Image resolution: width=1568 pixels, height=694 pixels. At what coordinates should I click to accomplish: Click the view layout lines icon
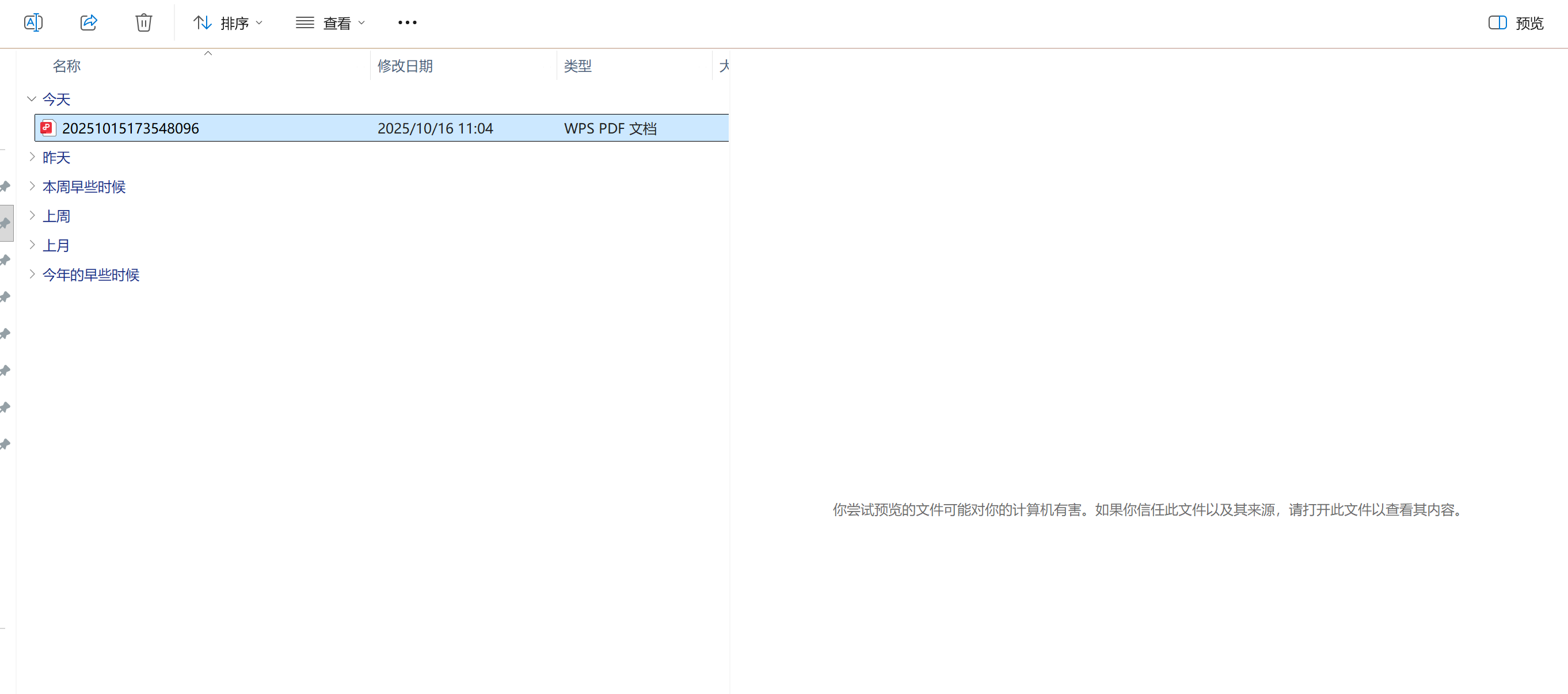[305, 22]
